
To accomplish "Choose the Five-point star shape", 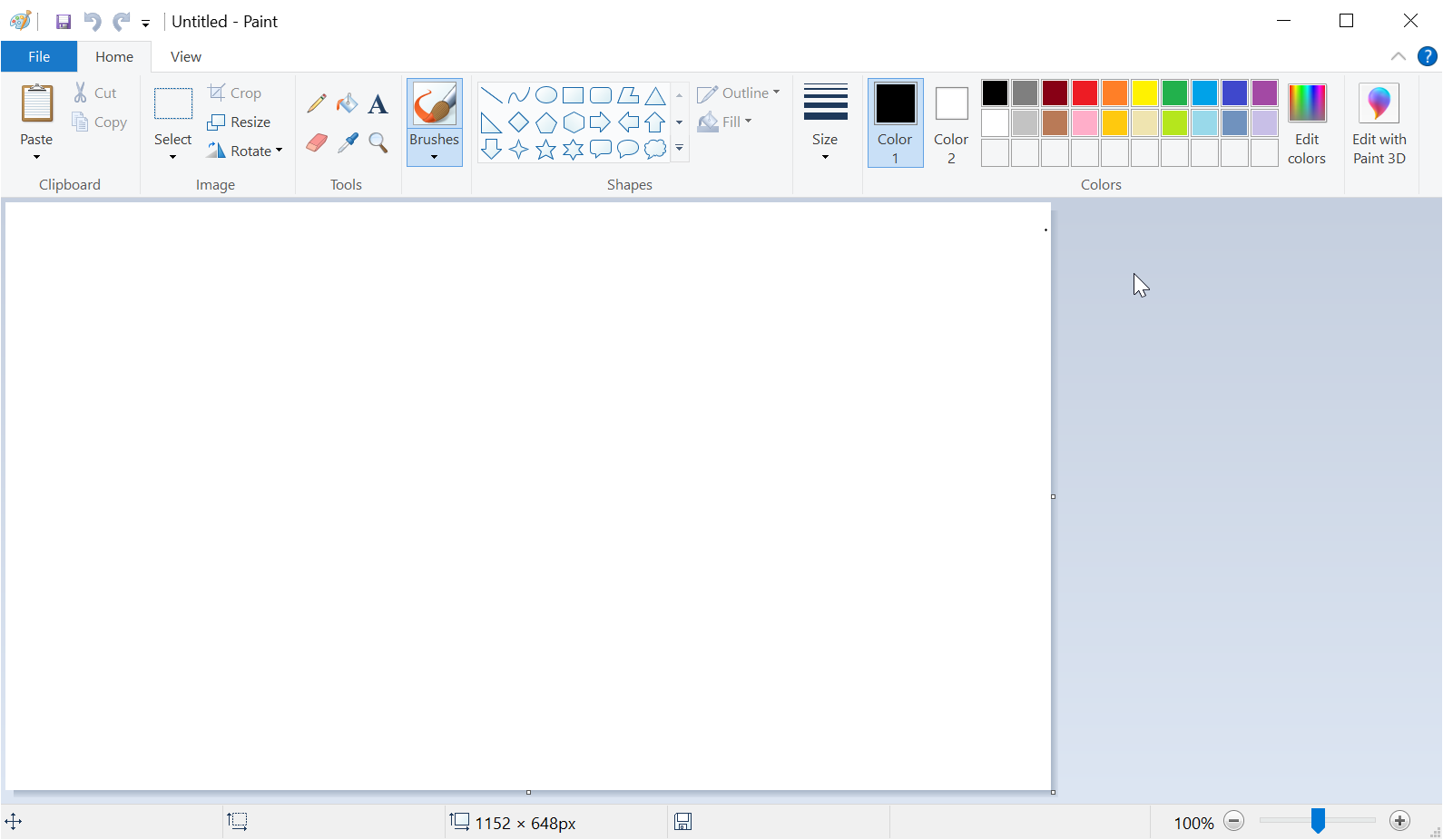I will (x=546, y=150).
